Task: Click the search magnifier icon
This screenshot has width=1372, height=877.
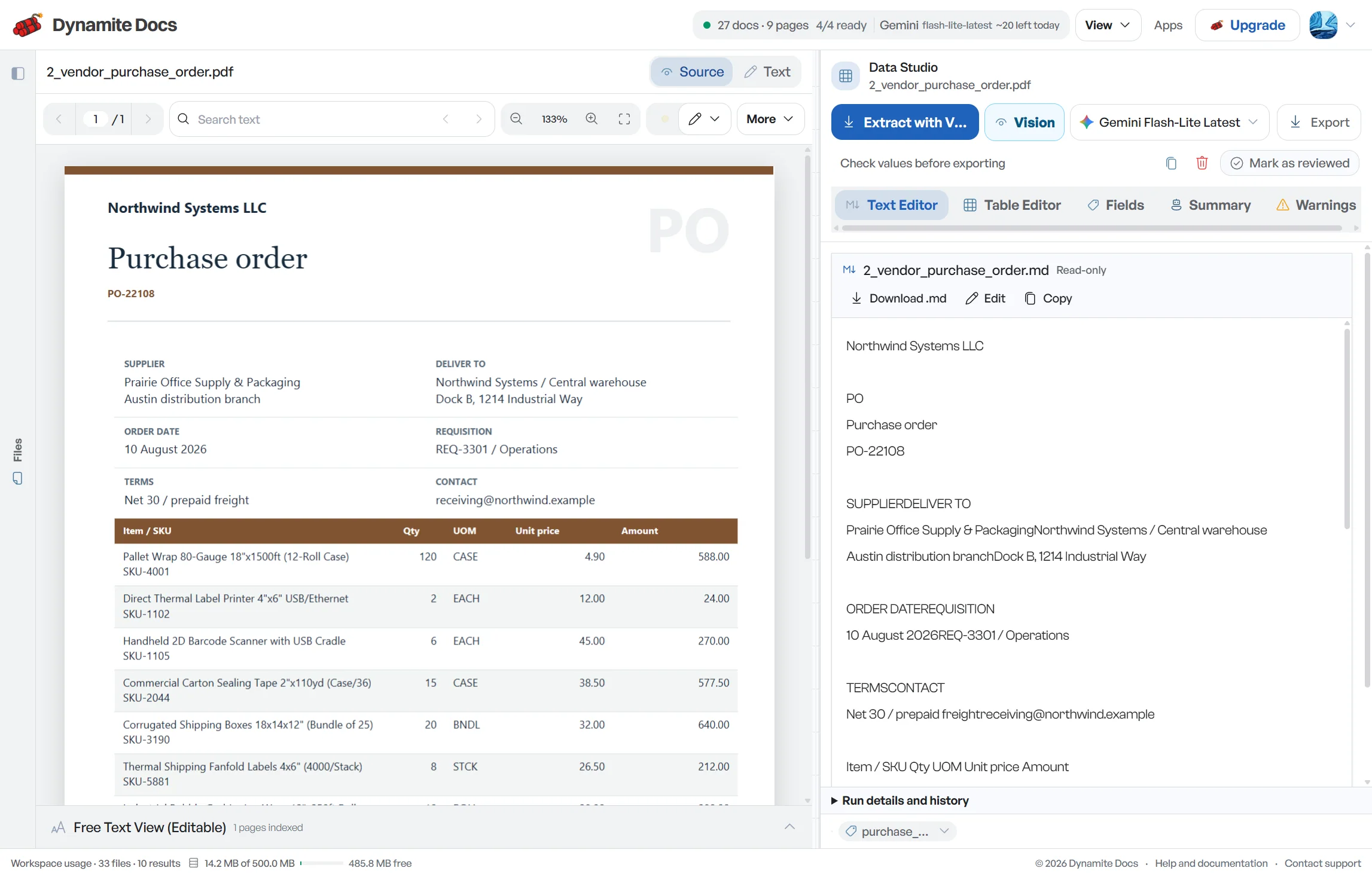Action: [184, 119]
